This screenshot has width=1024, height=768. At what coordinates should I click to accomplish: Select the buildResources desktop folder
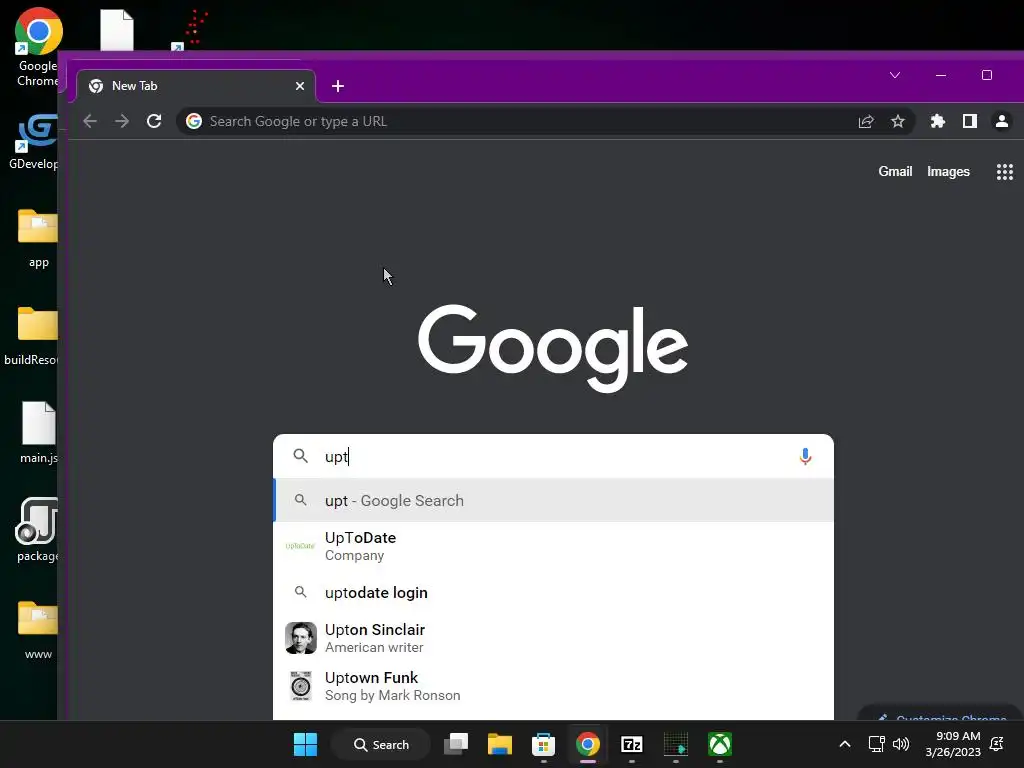[33, 336]
